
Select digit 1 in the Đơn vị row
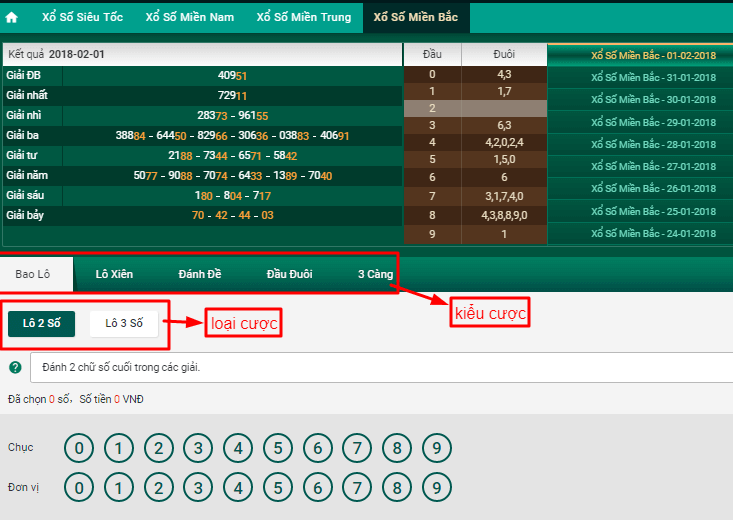tap(119, 488)
